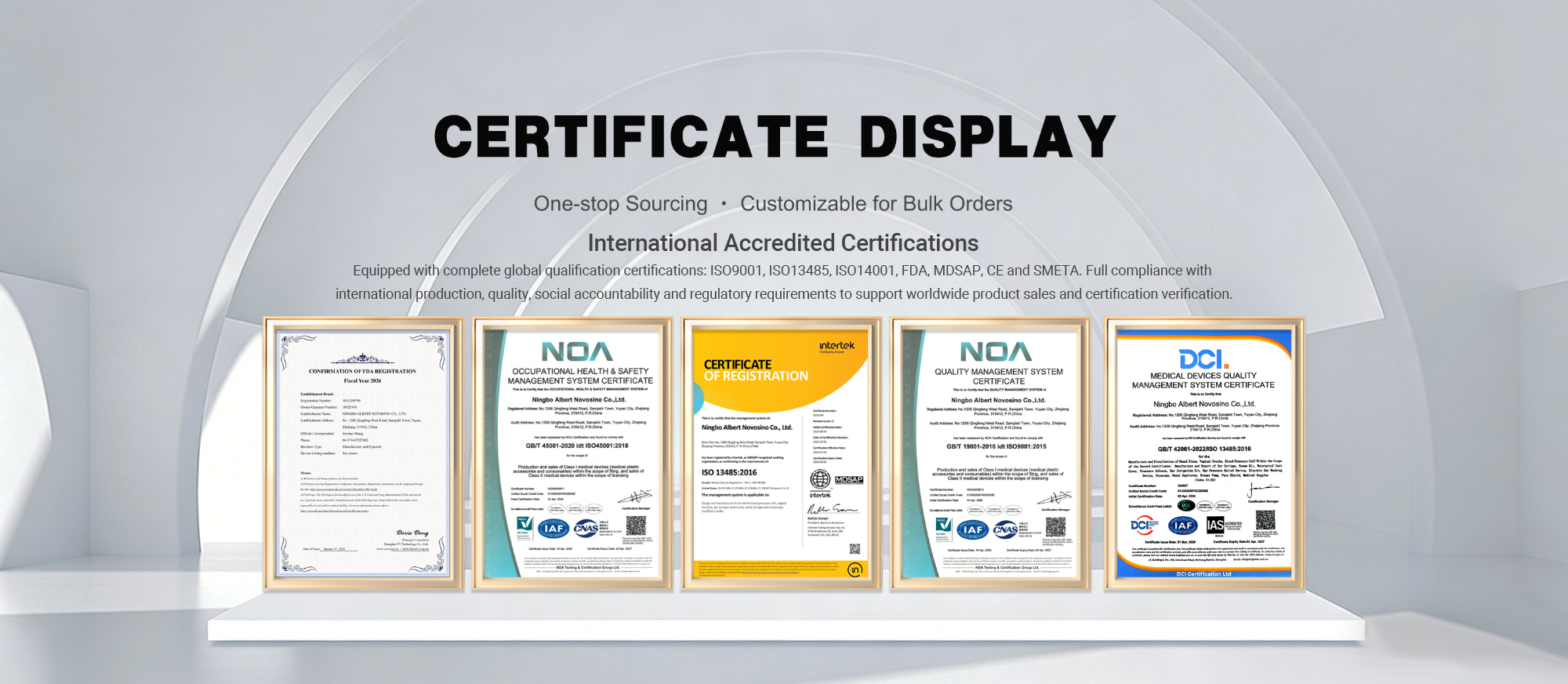
Task: Click the "CERTIFICATE DISPLAY" headline
Action: (x=775, y=136)
